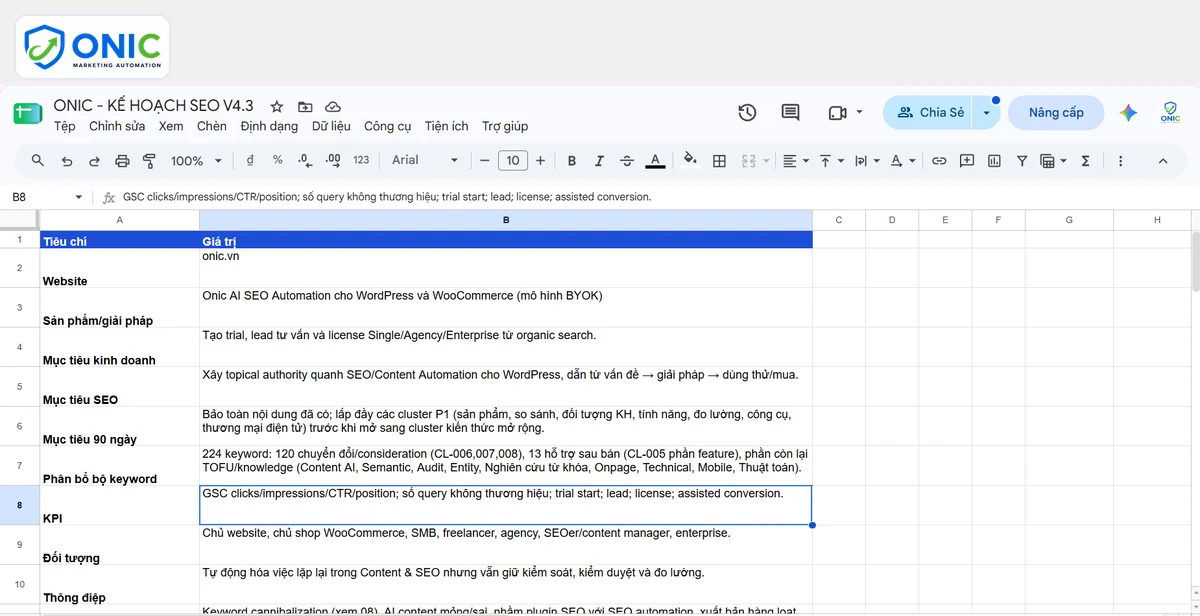This screenshot has width=1200, height=616.
Task: Click the name box showing B8
Action: click(45, 197)
